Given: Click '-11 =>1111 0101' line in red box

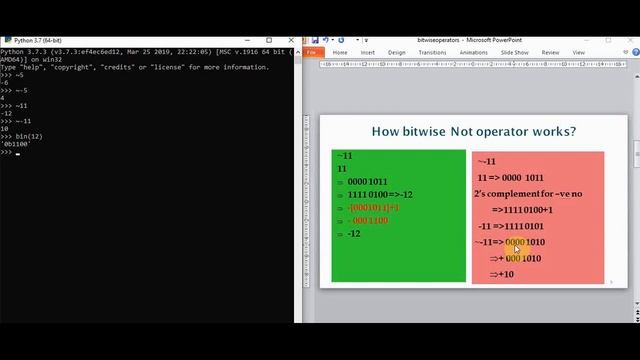Looking at the screenshot, I should click(511, 226).
